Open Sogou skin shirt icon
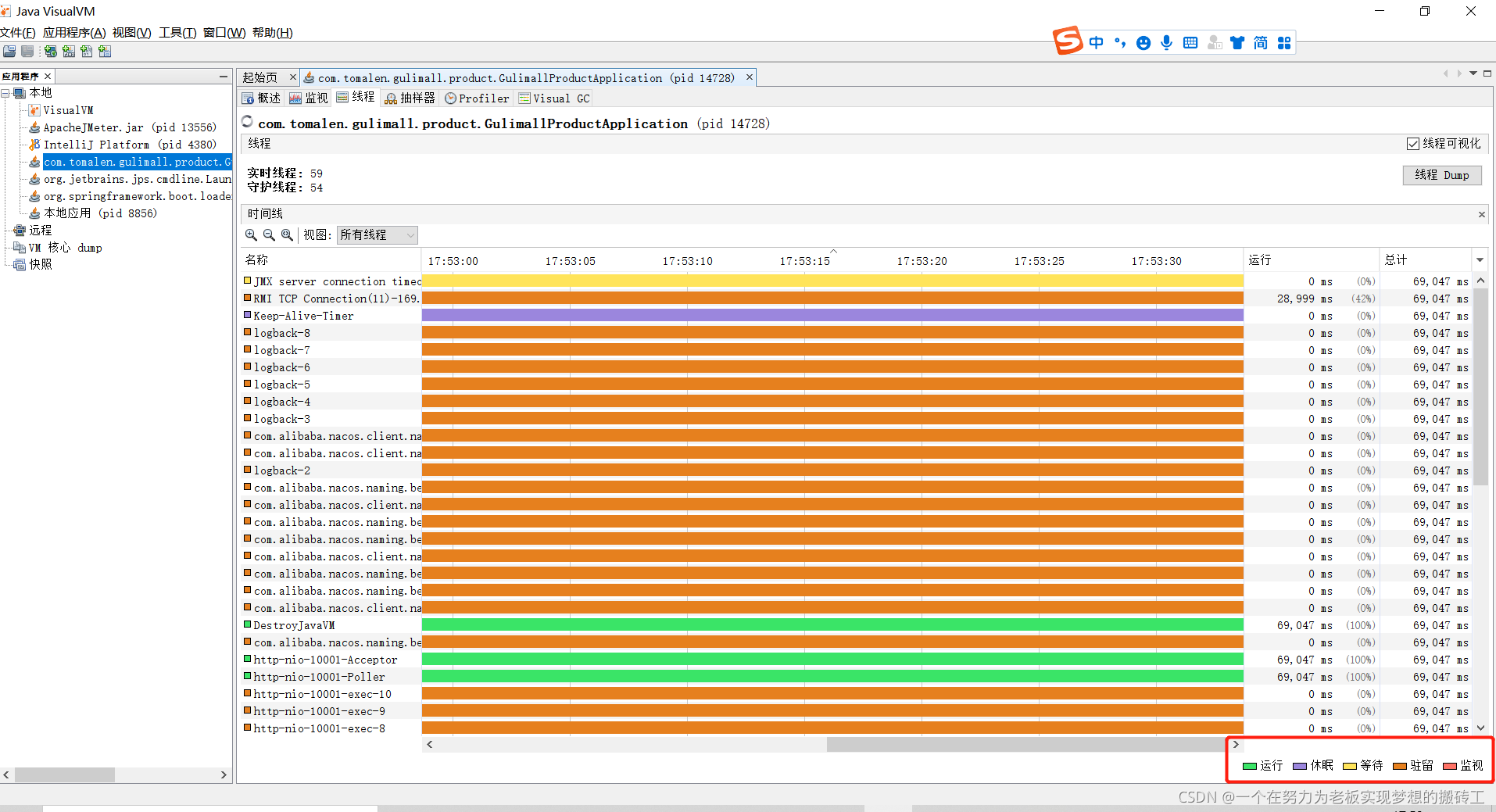Image resolution: width=1496 pixels, height=812 pixels. coord(1237,43)
